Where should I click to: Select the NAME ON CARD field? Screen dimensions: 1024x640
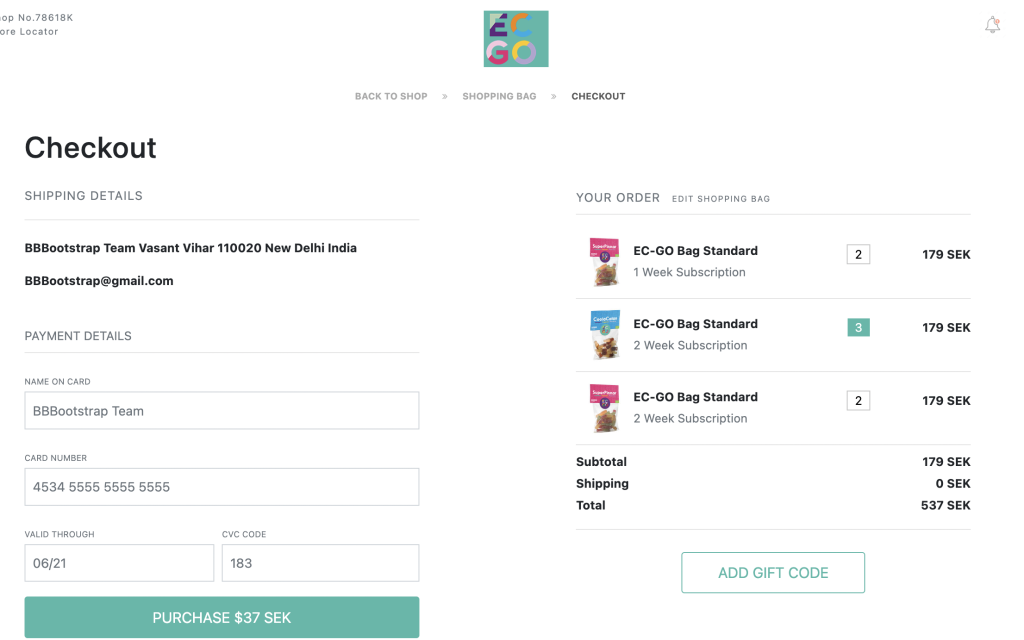[221, 410]
